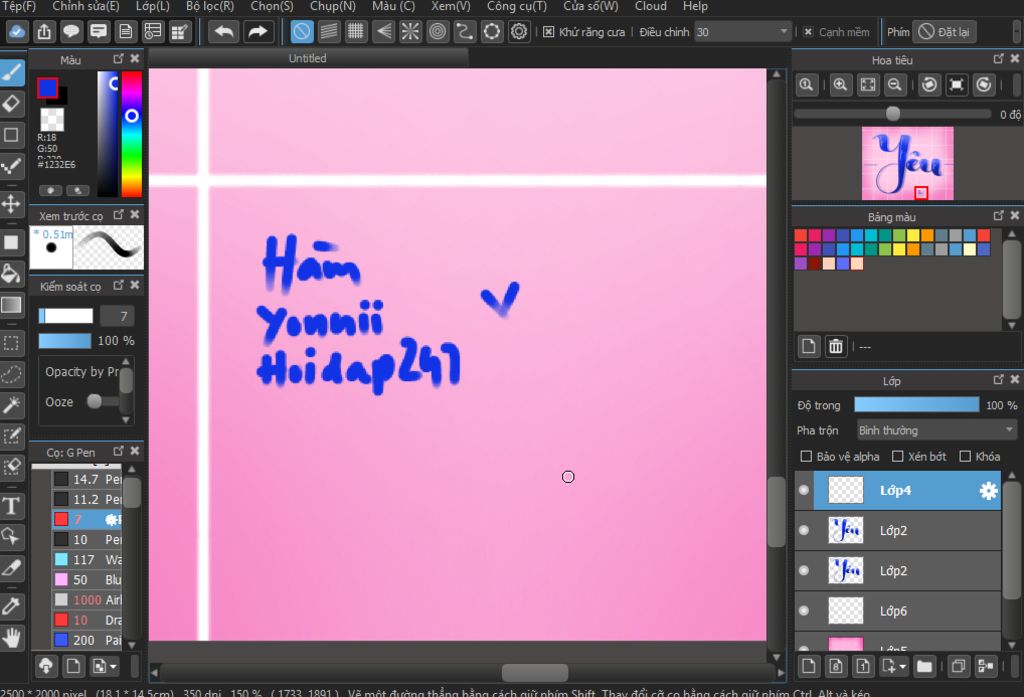The height and width of the screenshot is (697, 1024).
Task: Click the brush size value field
Action: tap(118, 317)
